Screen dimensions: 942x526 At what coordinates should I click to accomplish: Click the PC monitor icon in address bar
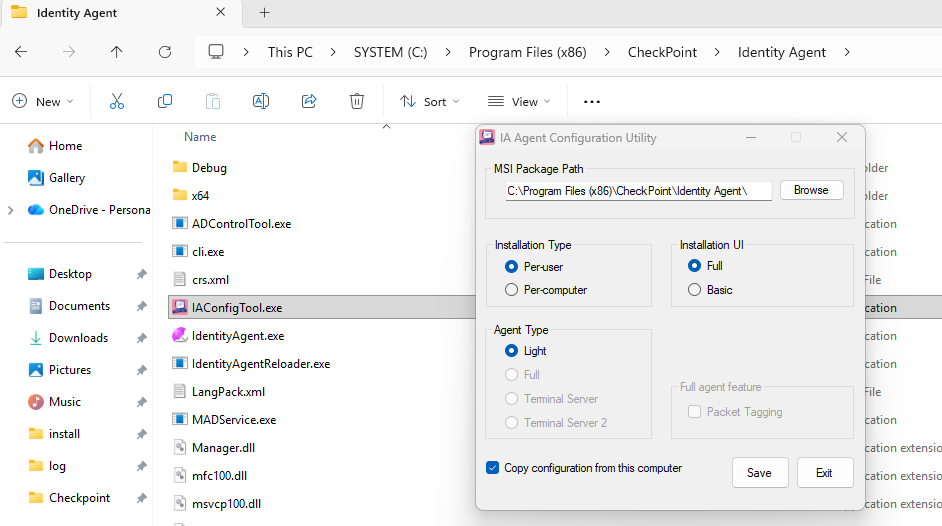click(216, 52)
